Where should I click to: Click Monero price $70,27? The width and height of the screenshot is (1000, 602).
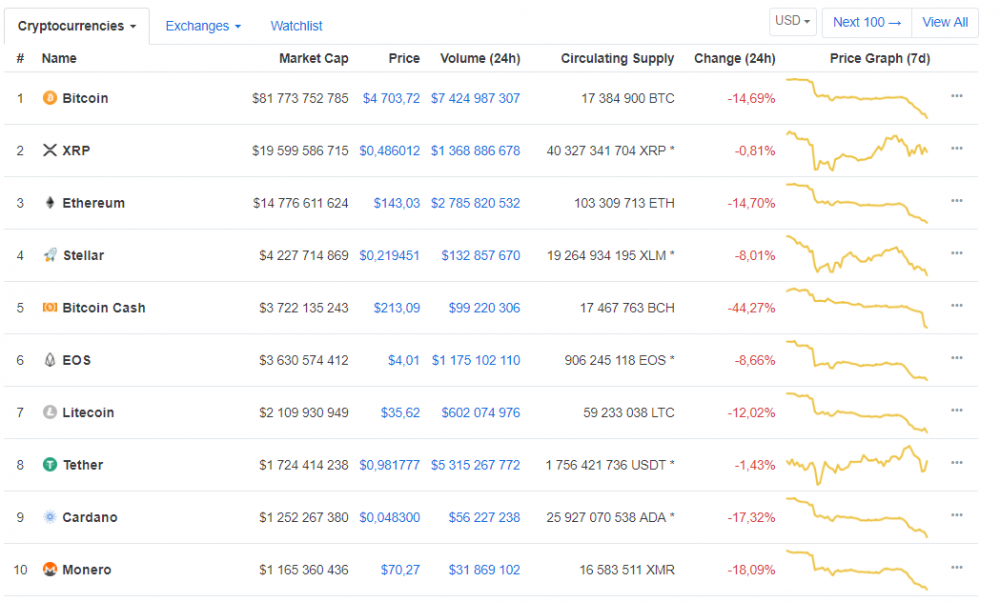click(x=401, y=569)
